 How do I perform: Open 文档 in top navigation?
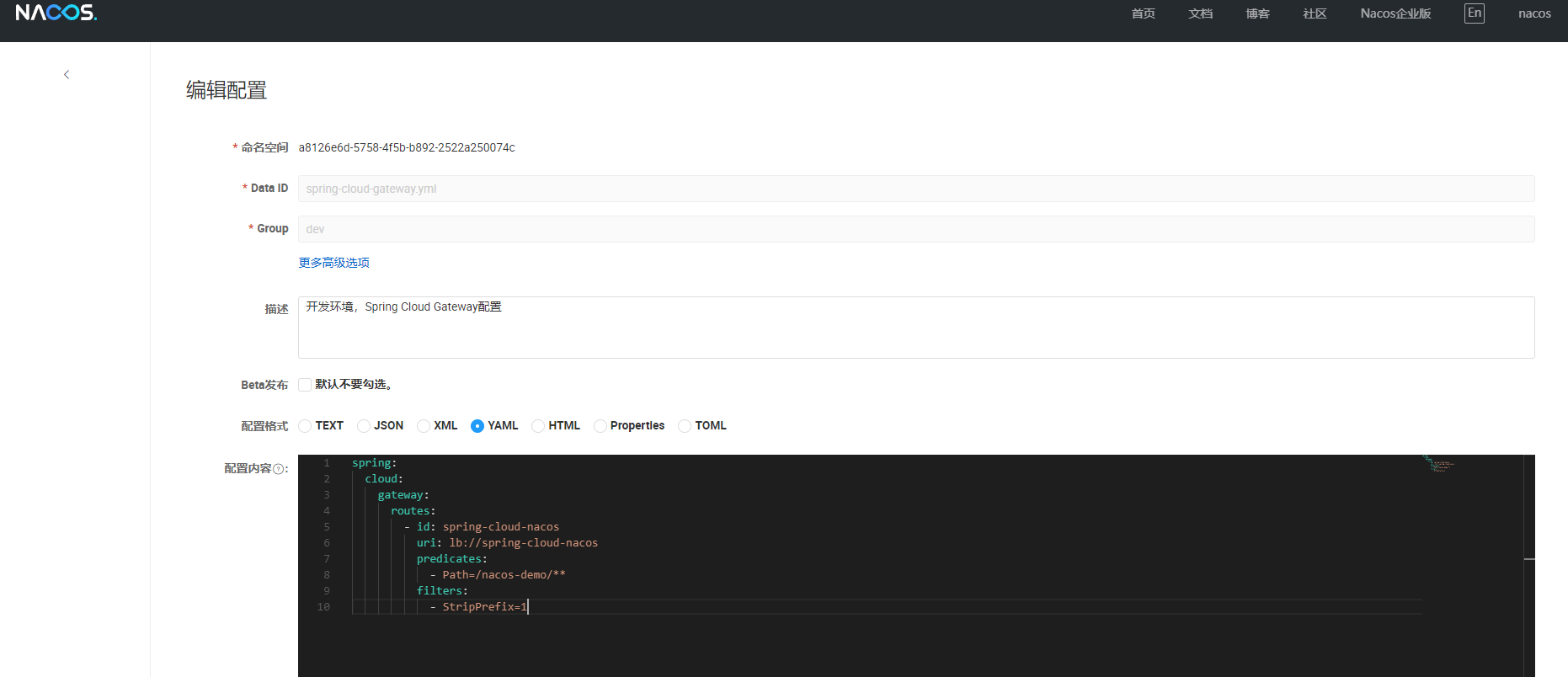click(x=1200, y=13)
